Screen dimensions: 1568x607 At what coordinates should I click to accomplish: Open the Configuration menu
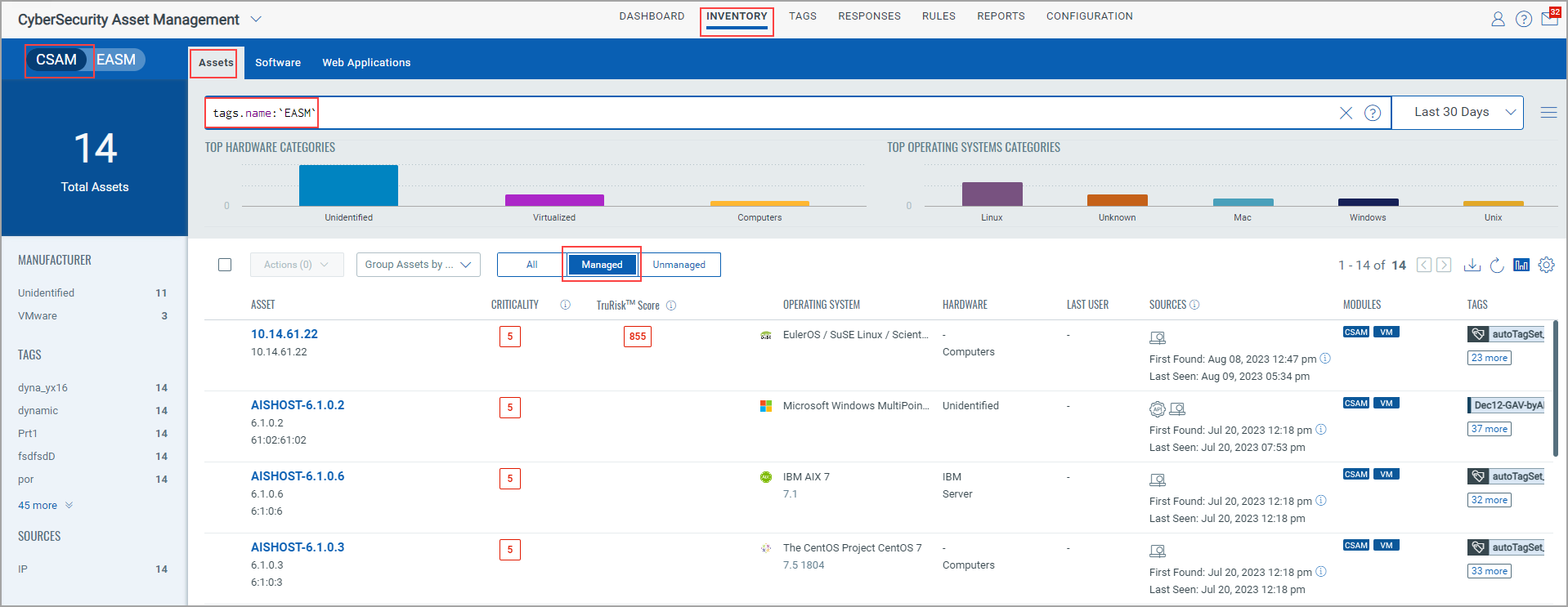click(1090, 16)
